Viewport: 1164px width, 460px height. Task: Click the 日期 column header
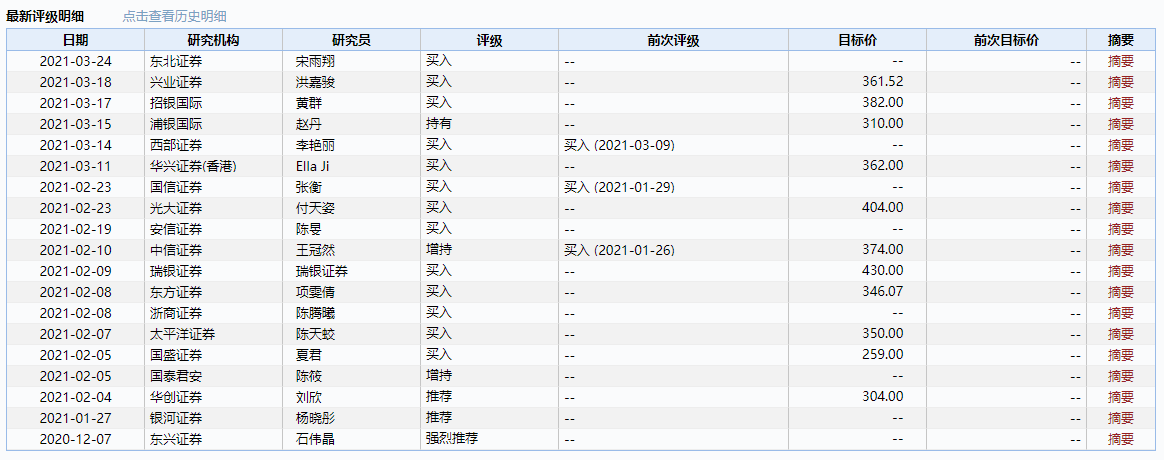point(75,40)
